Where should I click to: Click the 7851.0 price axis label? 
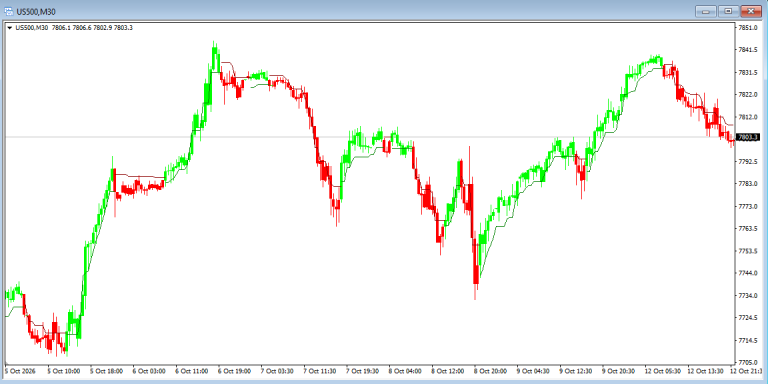748,27
